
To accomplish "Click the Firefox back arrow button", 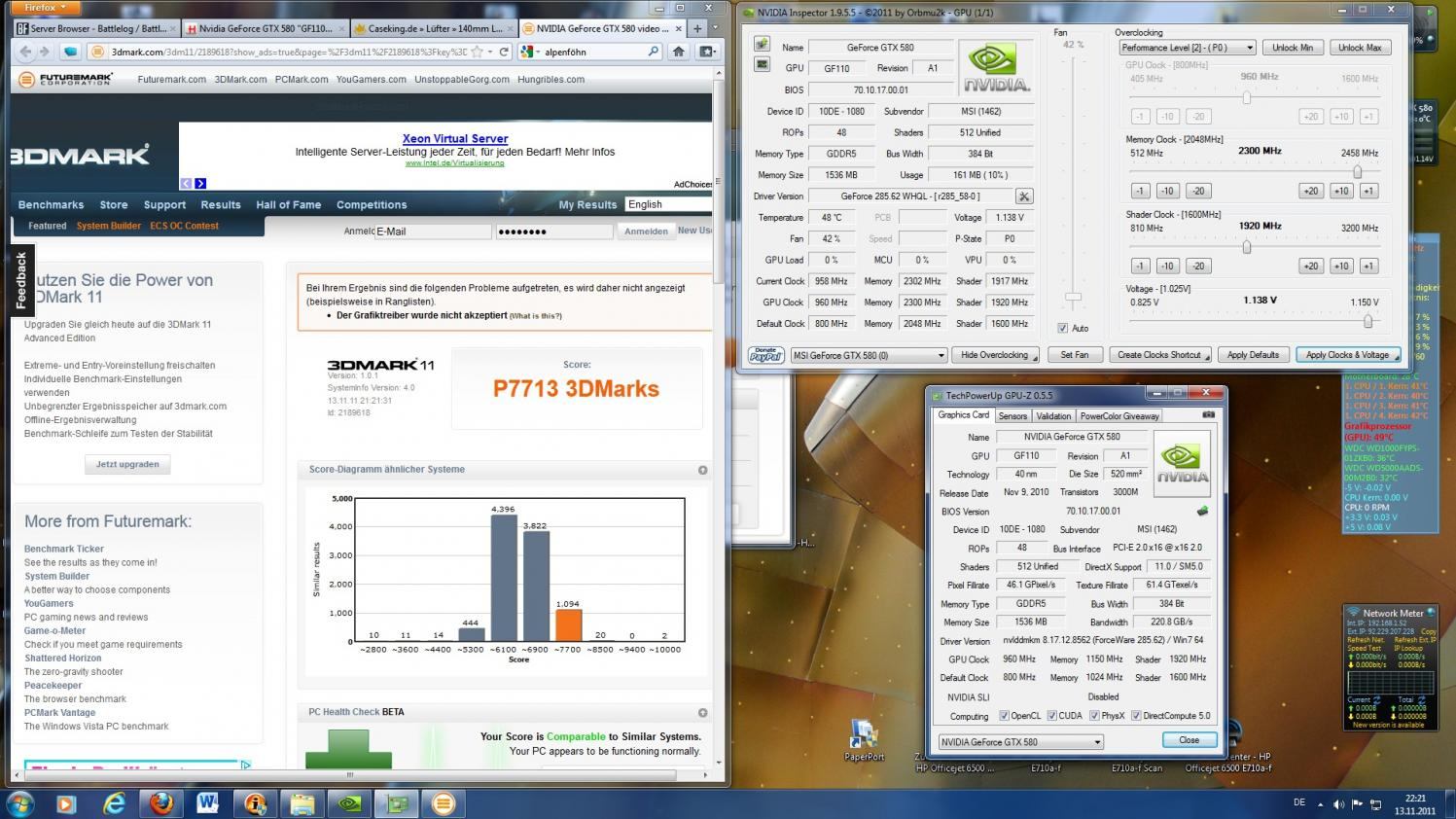I will coord(25,52).
